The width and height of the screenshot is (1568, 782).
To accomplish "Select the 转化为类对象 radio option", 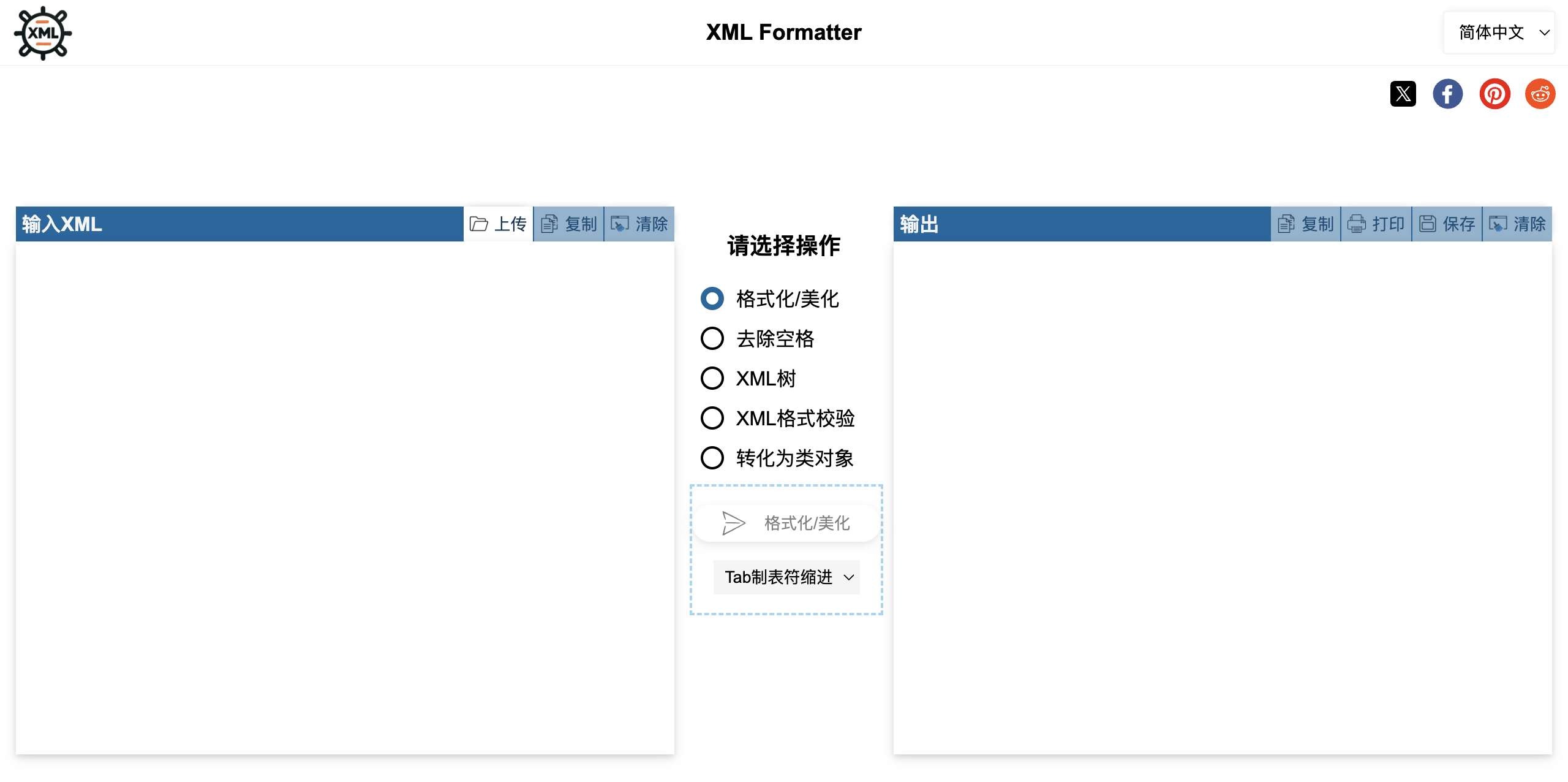I will (712, 458).
